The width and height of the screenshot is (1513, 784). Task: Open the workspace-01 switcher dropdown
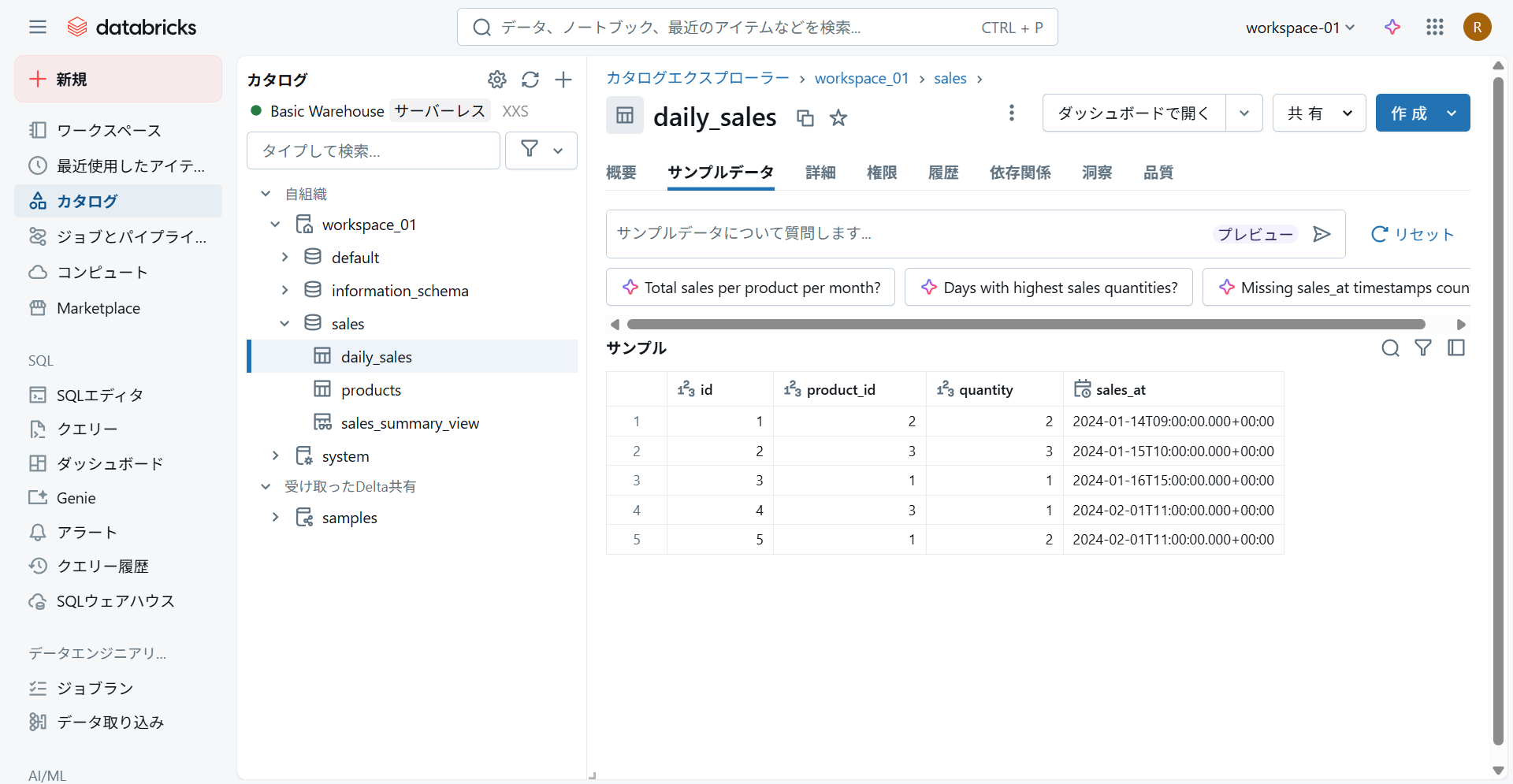[1299, 28]
